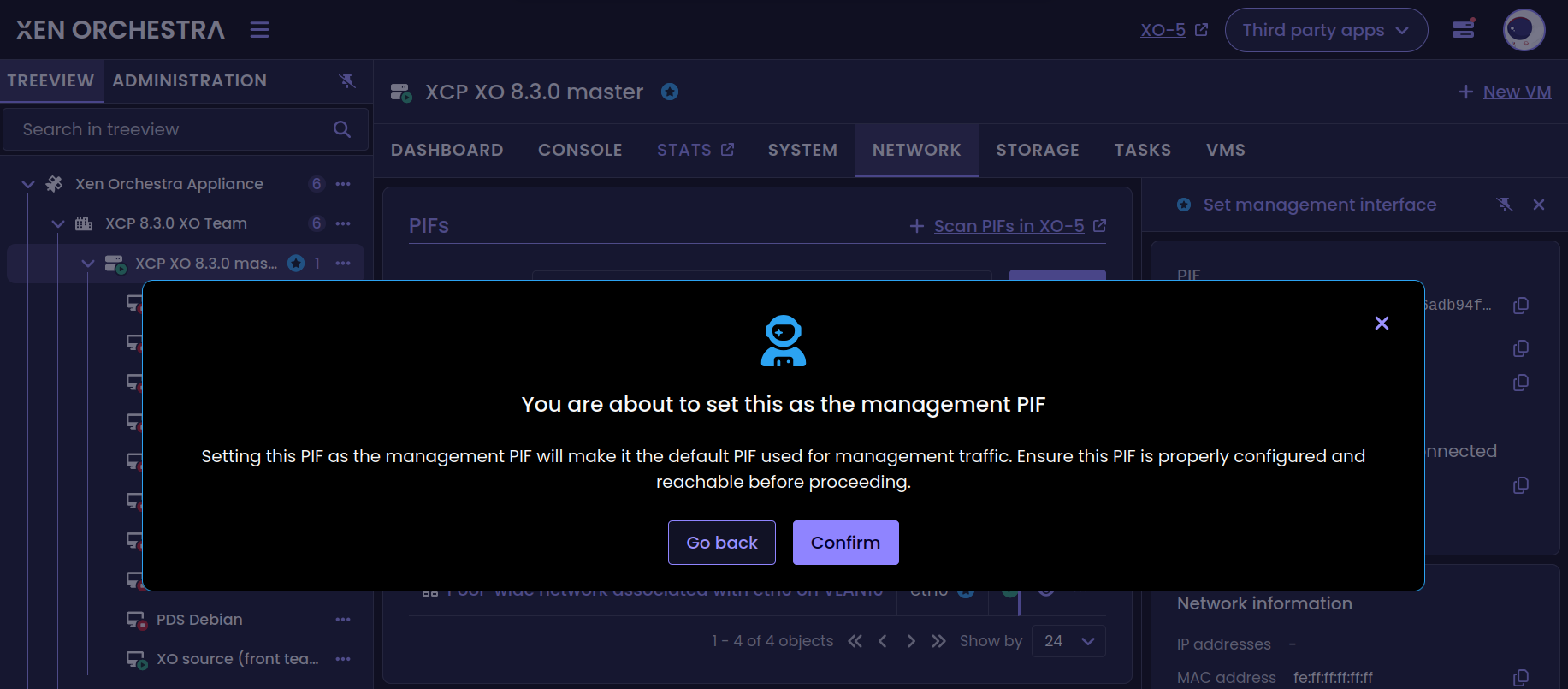The height and width of the screenshot is (689, 1568).
Task: Switch to the Treeview tab
Action: point(51,80)
